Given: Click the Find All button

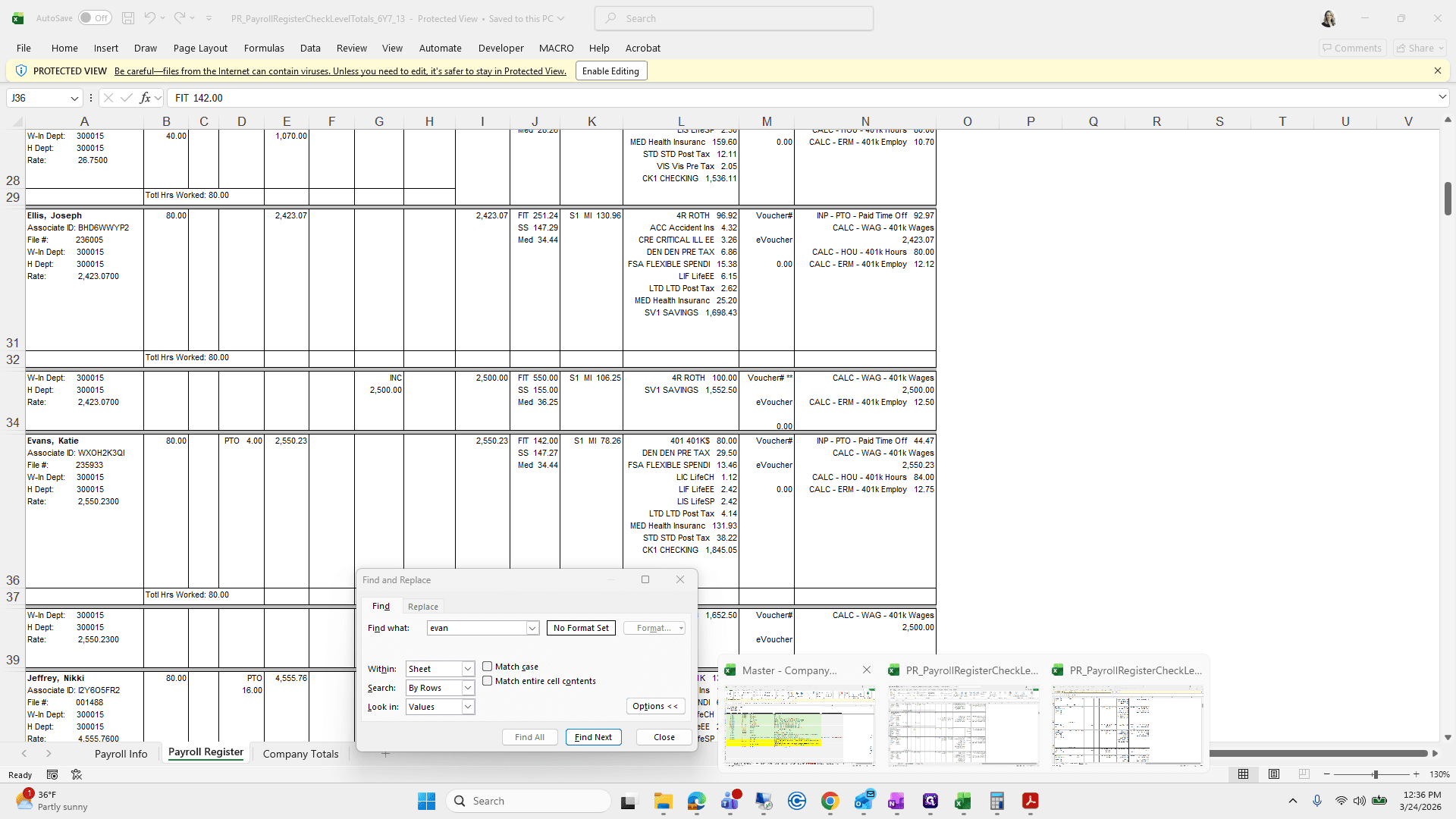Looking at the screenshot, I should [529, 737].
